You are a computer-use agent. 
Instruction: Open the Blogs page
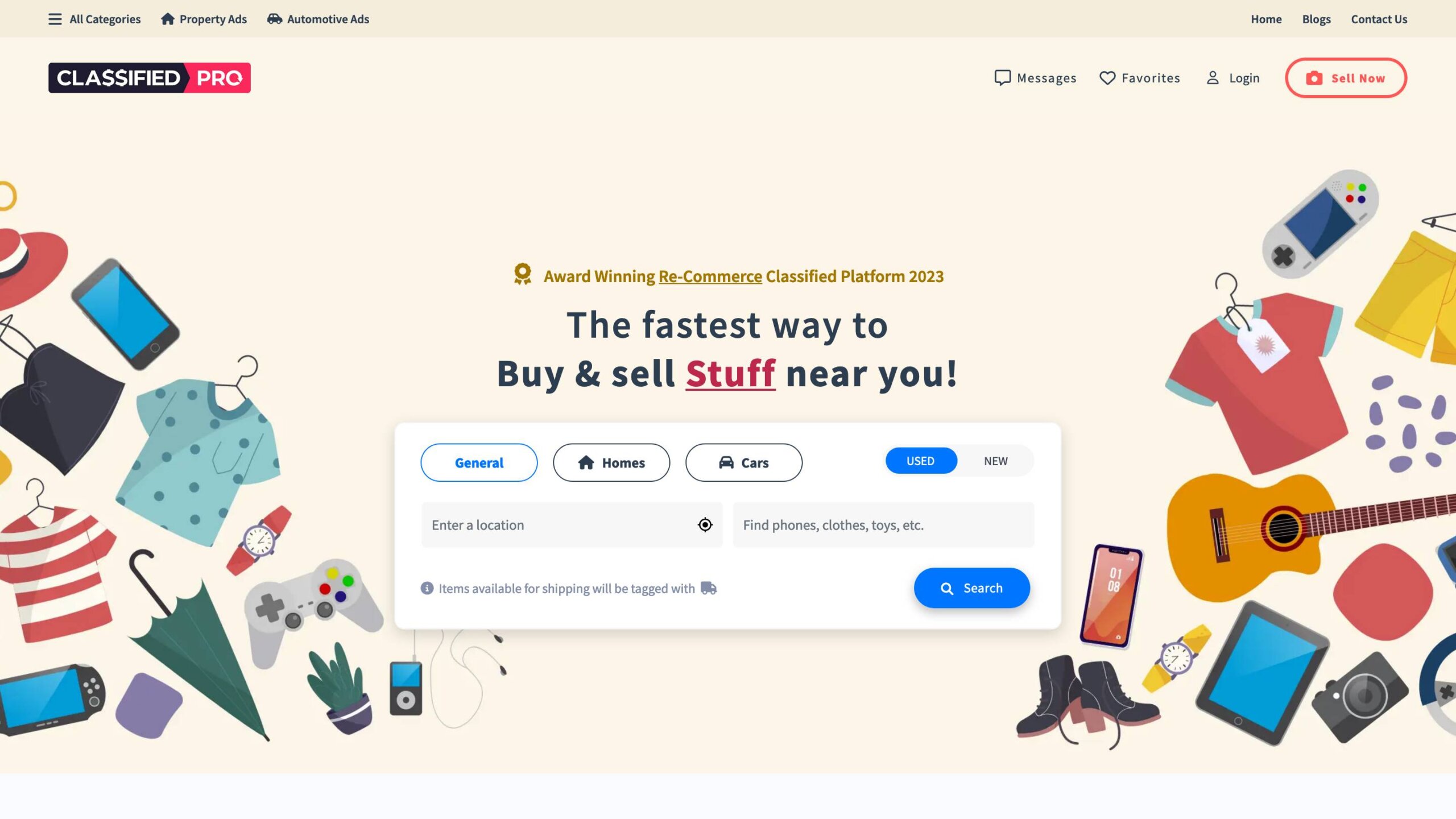point(1316,19)
